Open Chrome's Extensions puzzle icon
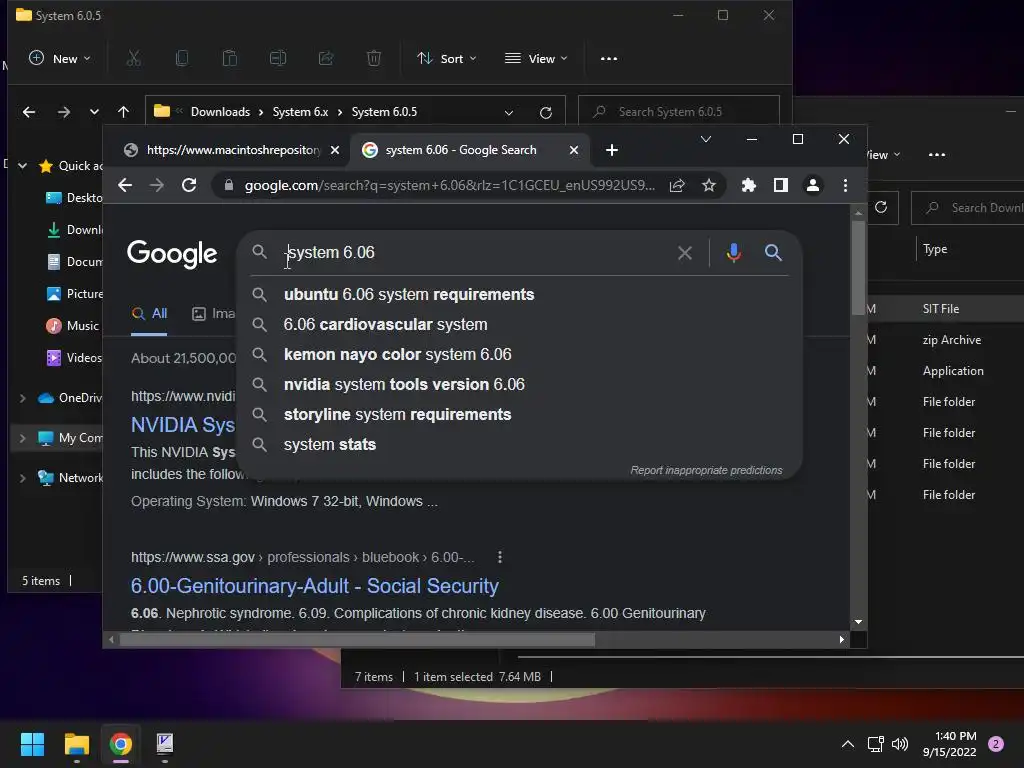This screenshot has height=768, width=1024. pos(748,185)
